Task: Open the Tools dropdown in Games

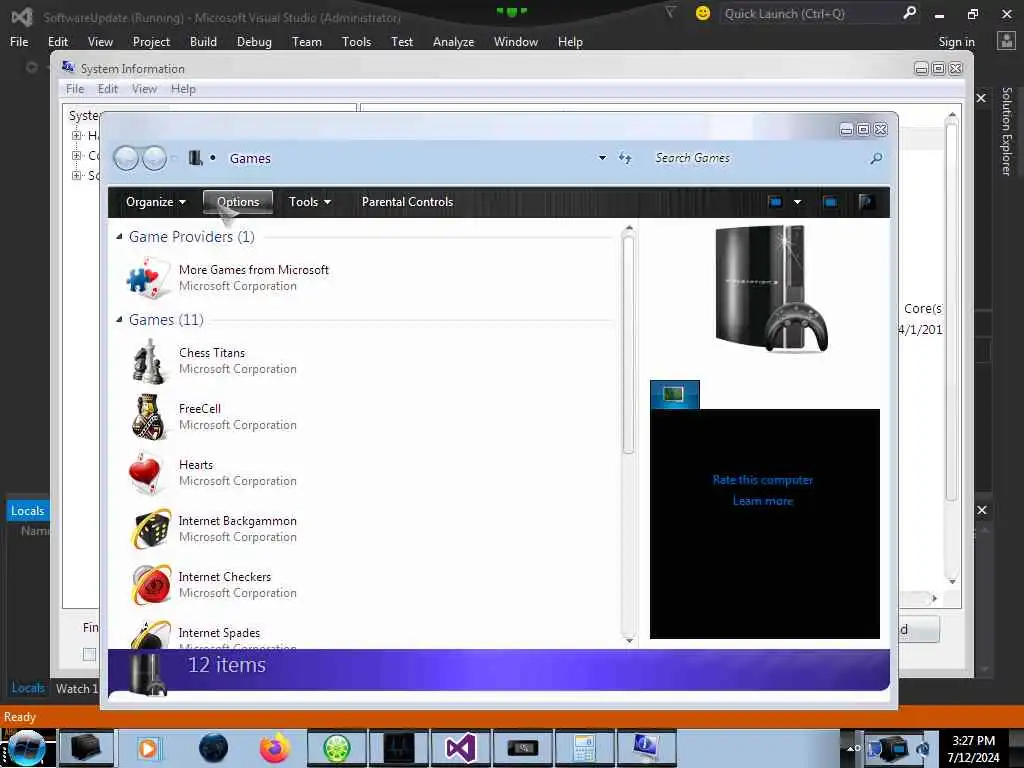Action: point(310,202)
